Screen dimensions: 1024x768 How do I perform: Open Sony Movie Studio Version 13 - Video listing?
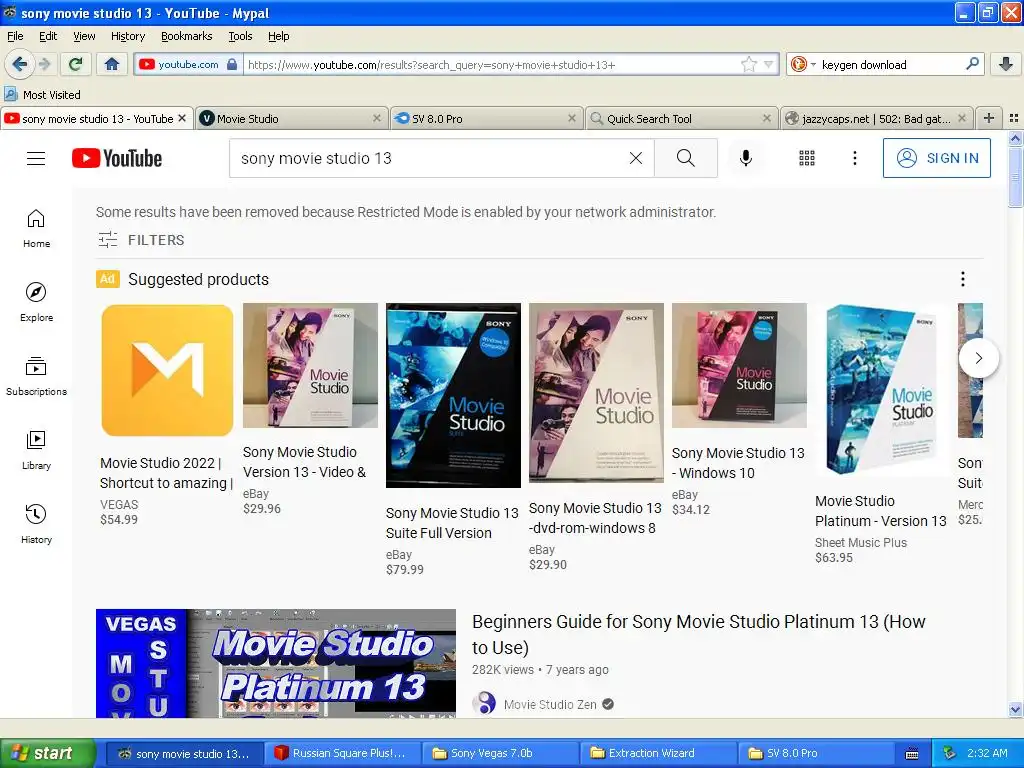(x=310, y=409)
